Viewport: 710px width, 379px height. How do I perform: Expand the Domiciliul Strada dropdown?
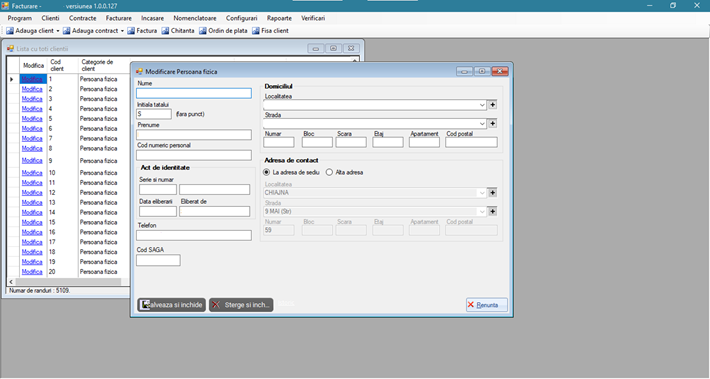pyautogui.click(x=482, y=123)
